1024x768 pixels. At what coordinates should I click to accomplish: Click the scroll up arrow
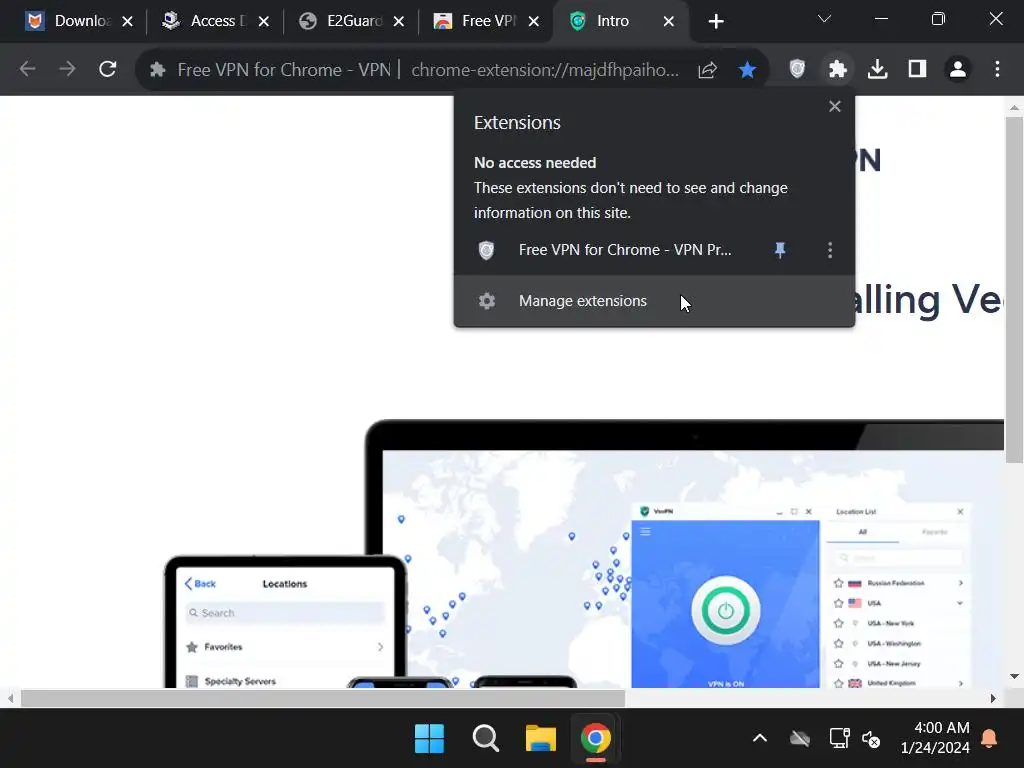point(1014,107)
